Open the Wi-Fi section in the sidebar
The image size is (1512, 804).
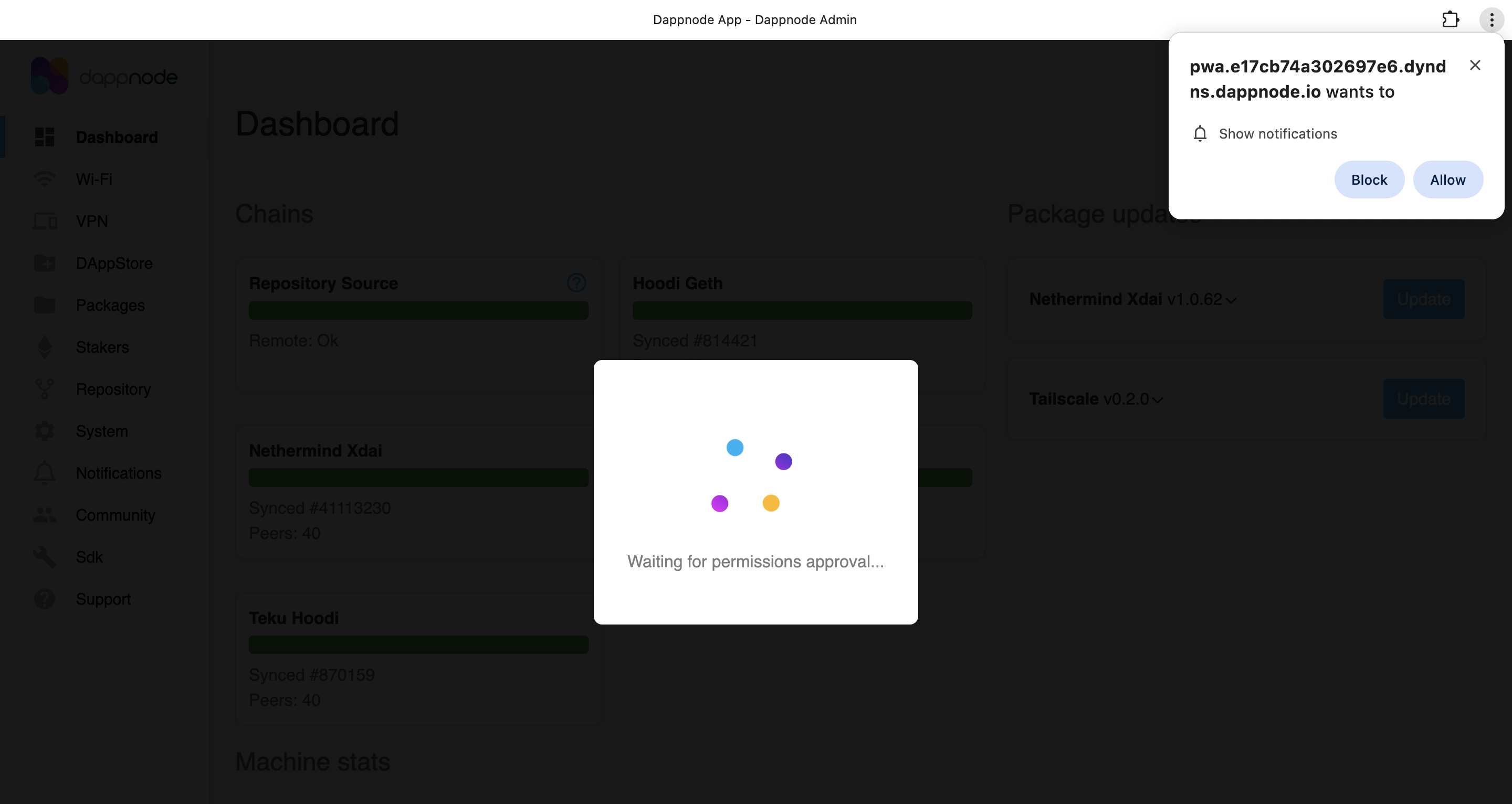point(94,179)
